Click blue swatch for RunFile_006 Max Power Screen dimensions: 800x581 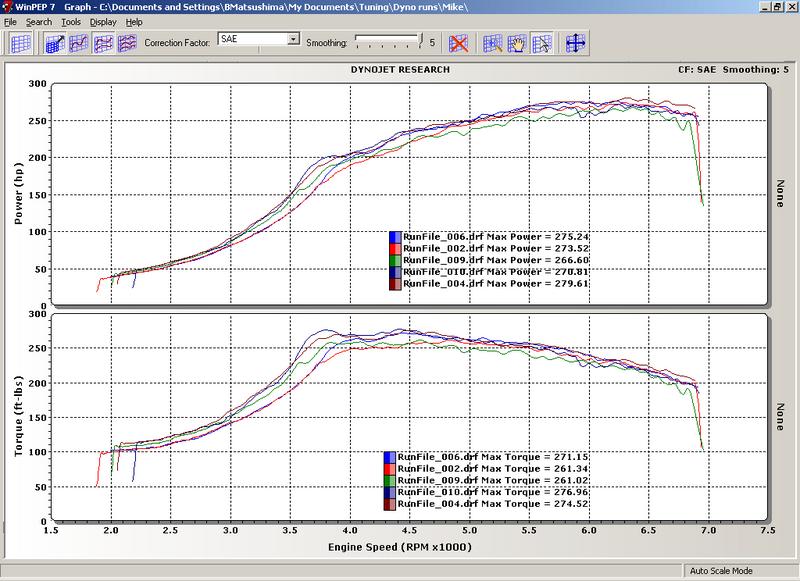tap(394, 237)
